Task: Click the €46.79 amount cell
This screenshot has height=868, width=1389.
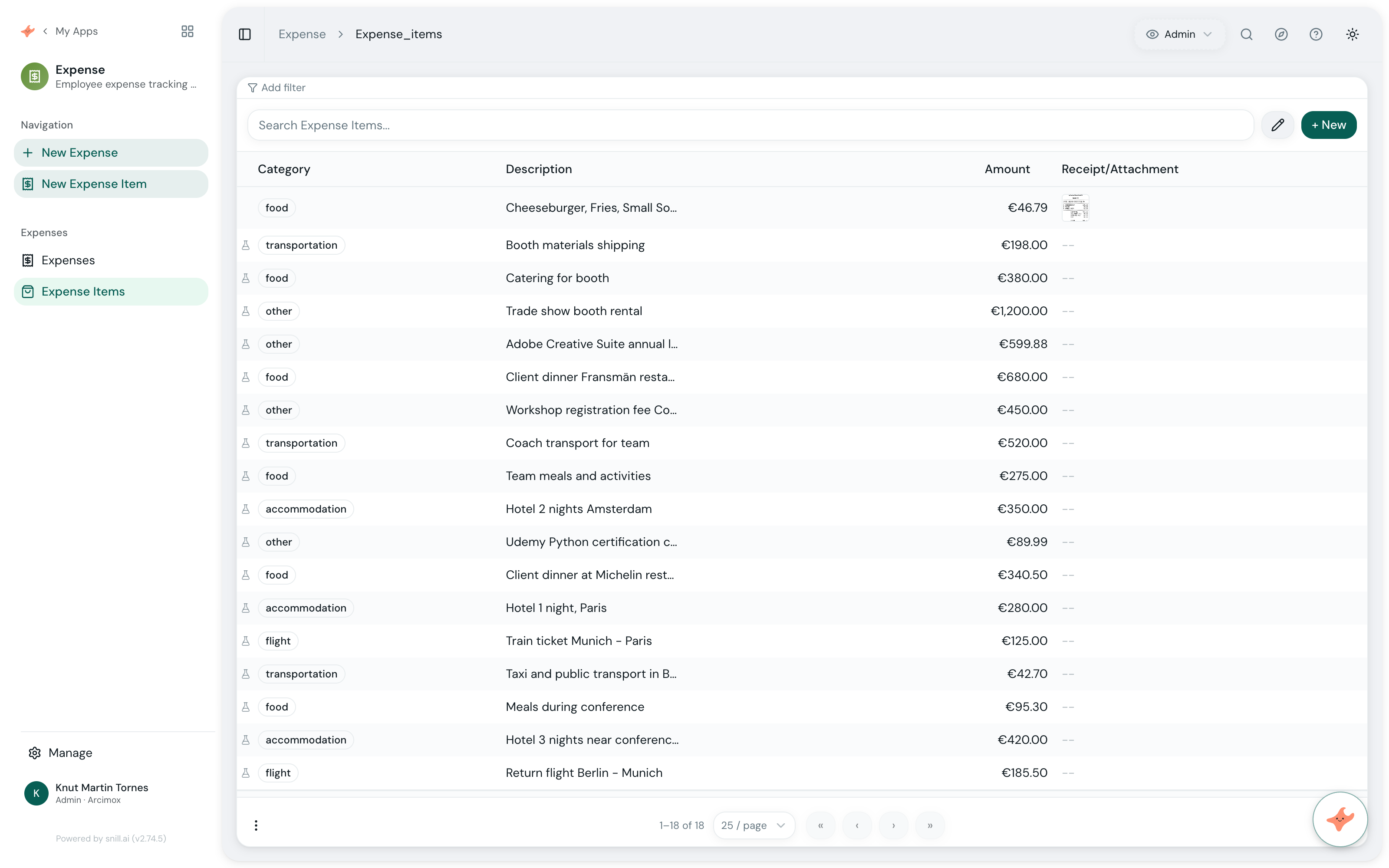Action: pyautogui.click(x=1027, y=208)
